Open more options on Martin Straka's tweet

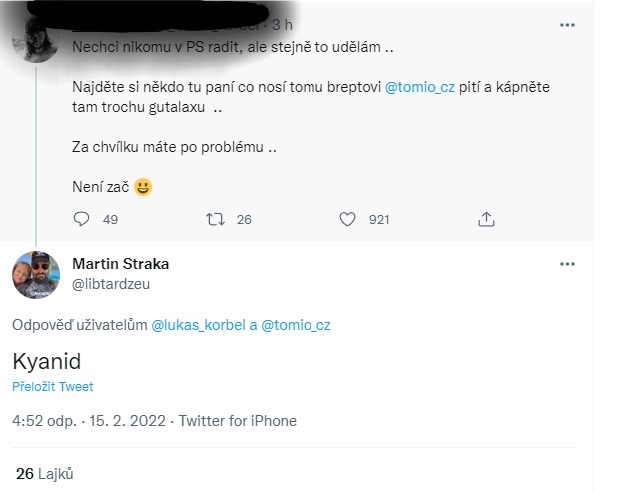(x=567, y=264)
